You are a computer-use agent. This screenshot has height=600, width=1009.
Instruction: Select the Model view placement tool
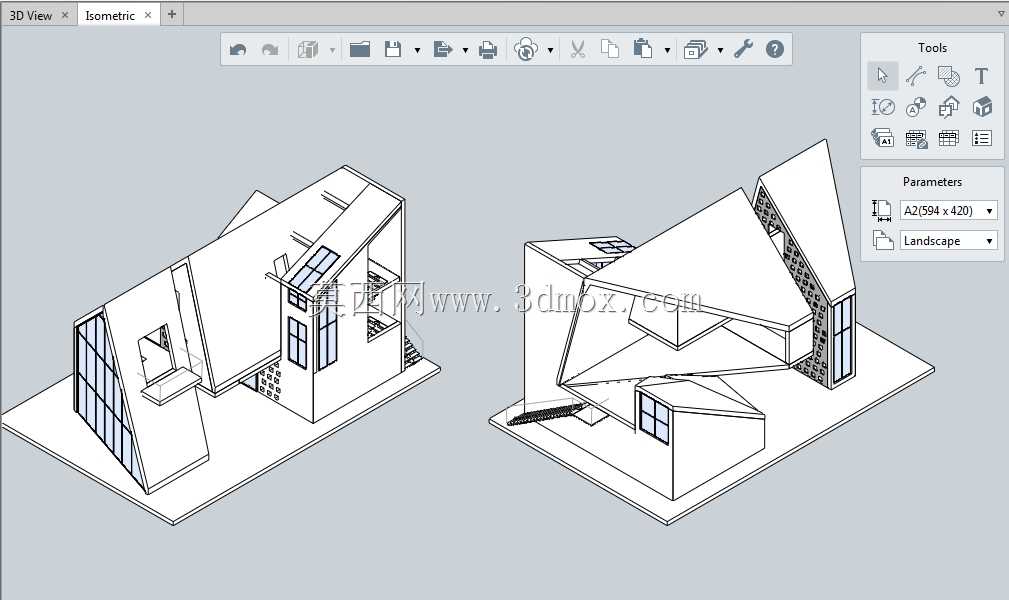tap(949, 107)
